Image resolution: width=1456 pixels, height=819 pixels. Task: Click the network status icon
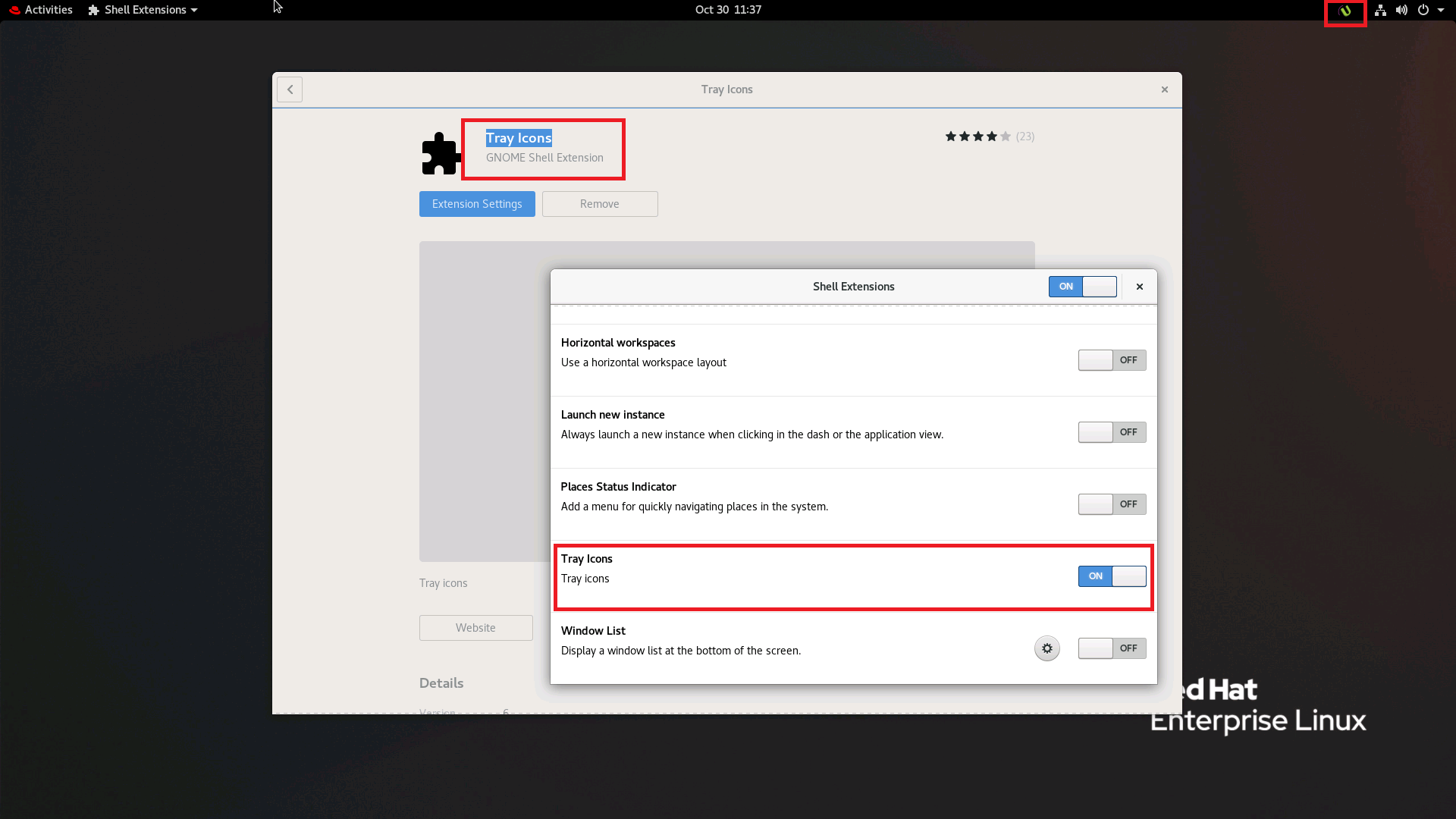[x=1380, y=11]
